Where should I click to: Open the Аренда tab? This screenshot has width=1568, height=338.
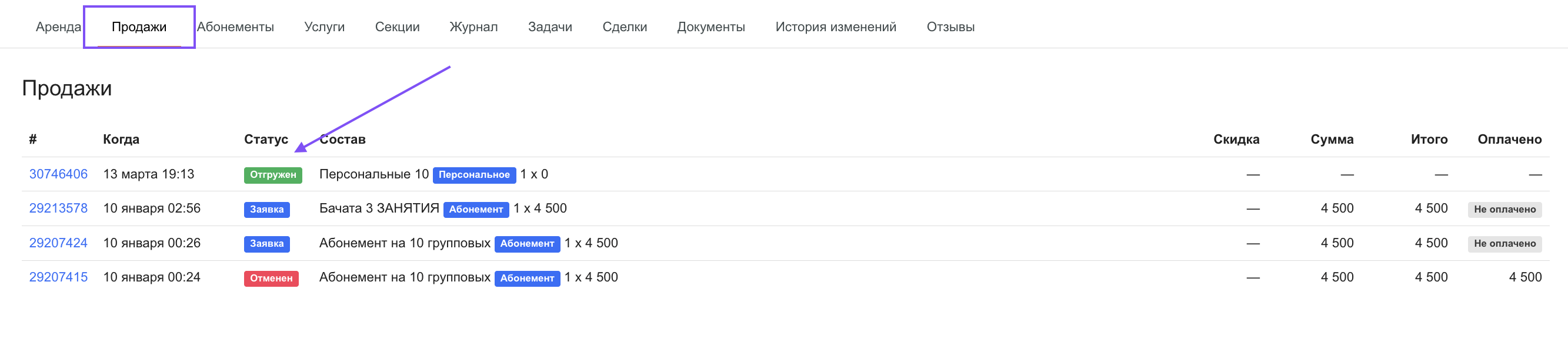pos(58,27)
